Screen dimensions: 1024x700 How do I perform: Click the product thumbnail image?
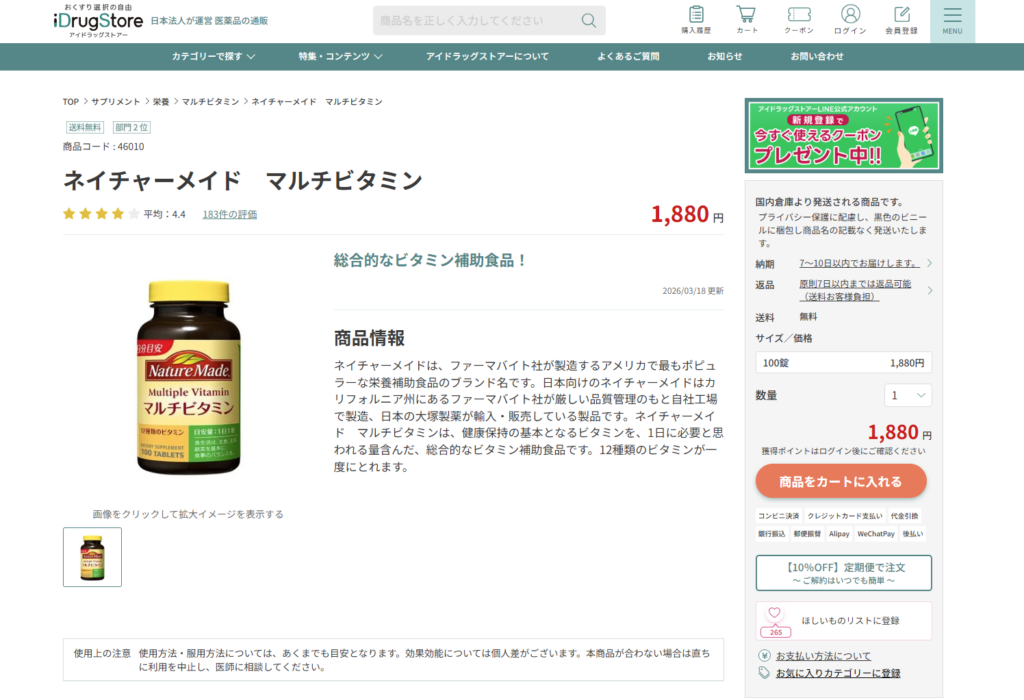point(92,557)
